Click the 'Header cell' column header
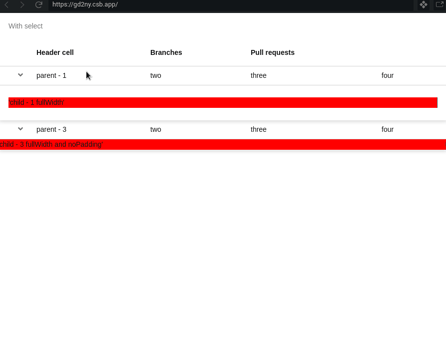The image size is (446, 362). 55,52
